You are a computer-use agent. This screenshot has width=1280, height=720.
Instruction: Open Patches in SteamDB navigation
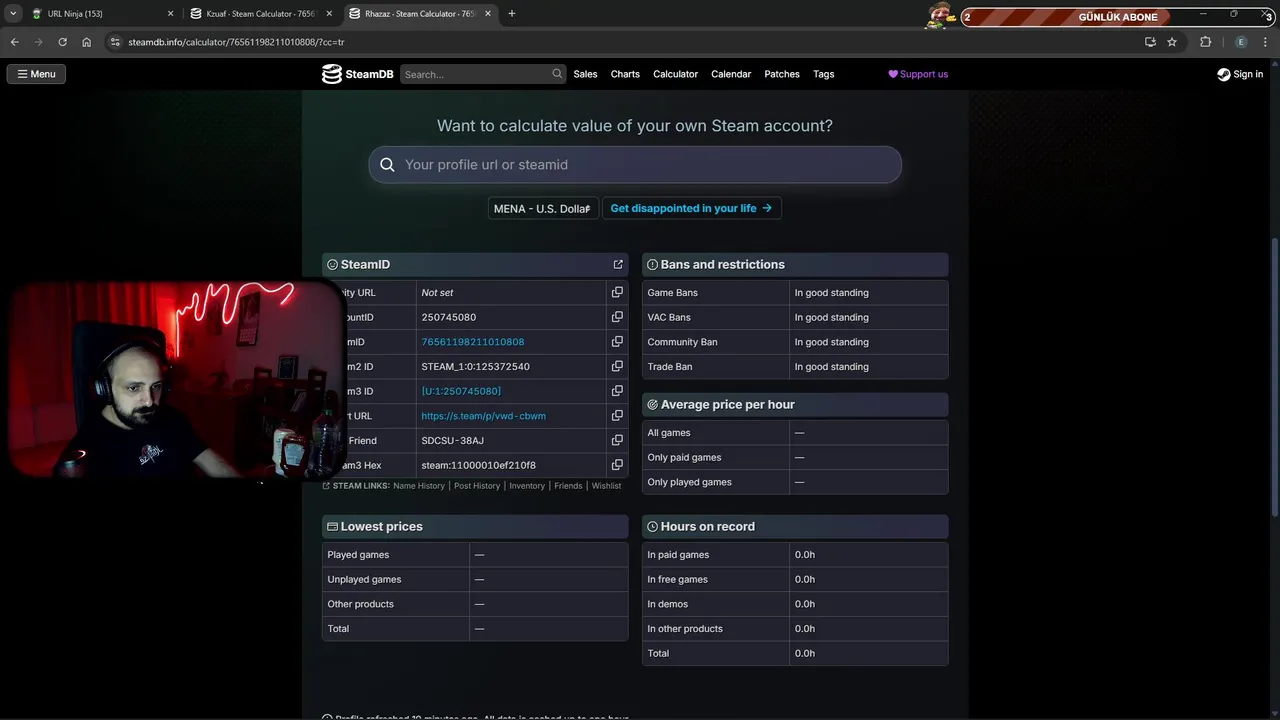click(x=782, y=74)
